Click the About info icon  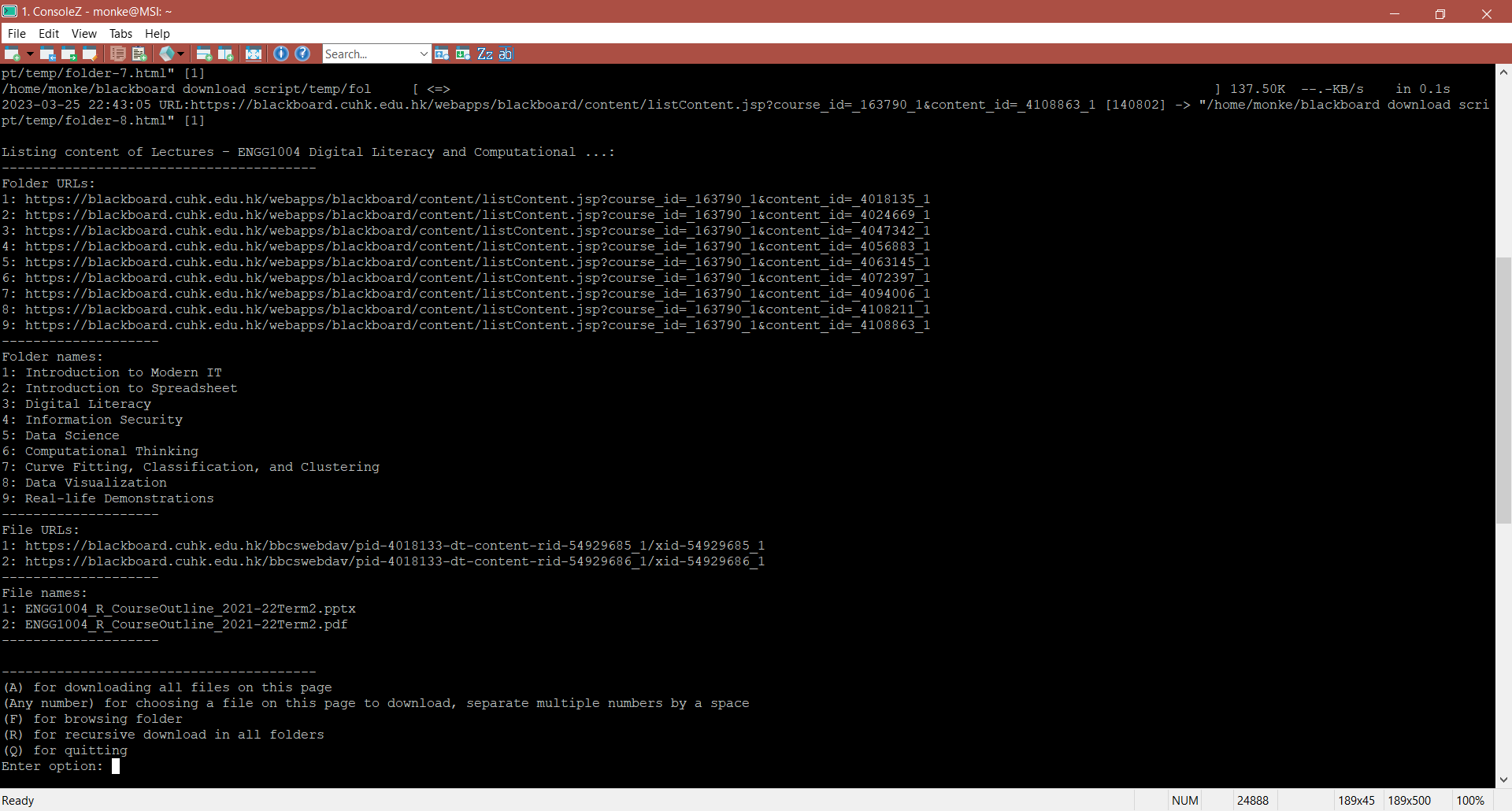pos(281,54)
